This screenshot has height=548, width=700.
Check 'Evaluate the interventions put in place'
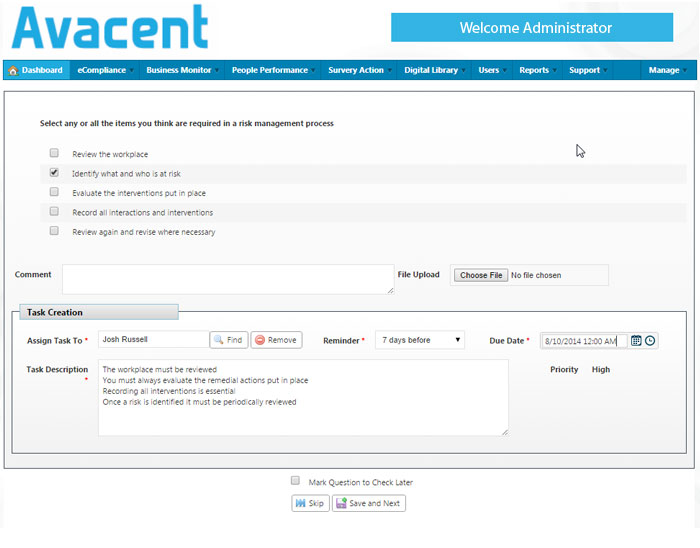pos(54,192)
